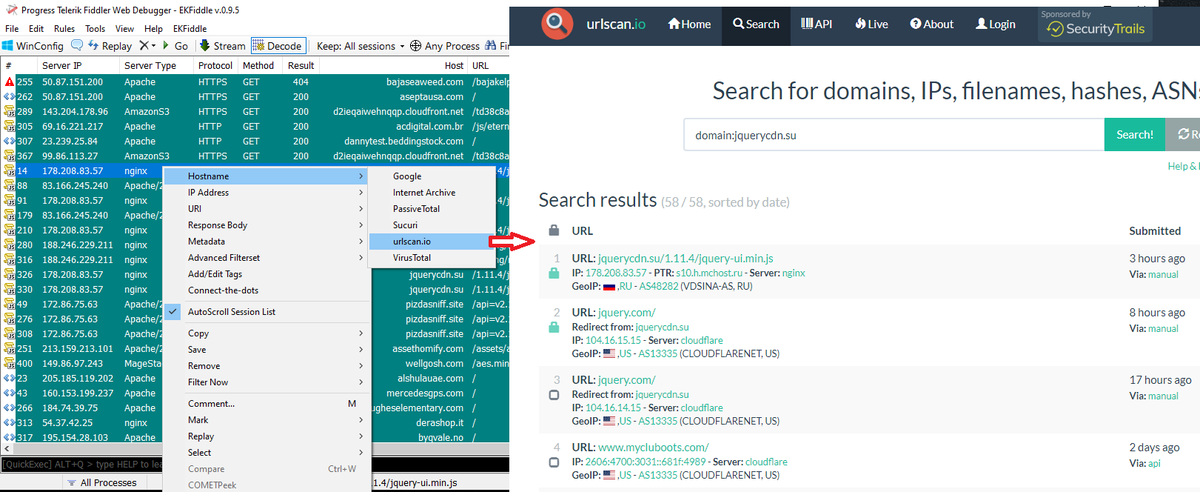
Task: Select urlscan.io lookup option
Action: [x=432, y=241]
